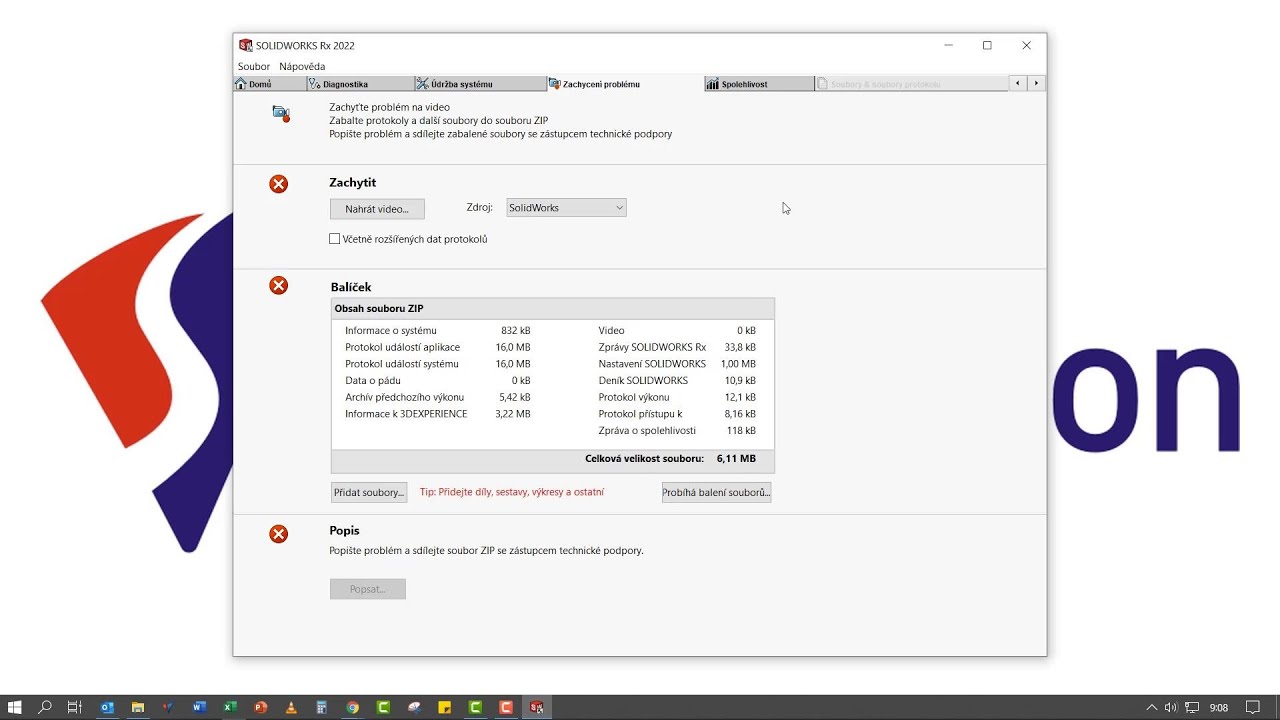The height and width of the screenshot is (720, 1280).
Task: Launch Excel from the taskbar
Action: click(x=230, y=707)
